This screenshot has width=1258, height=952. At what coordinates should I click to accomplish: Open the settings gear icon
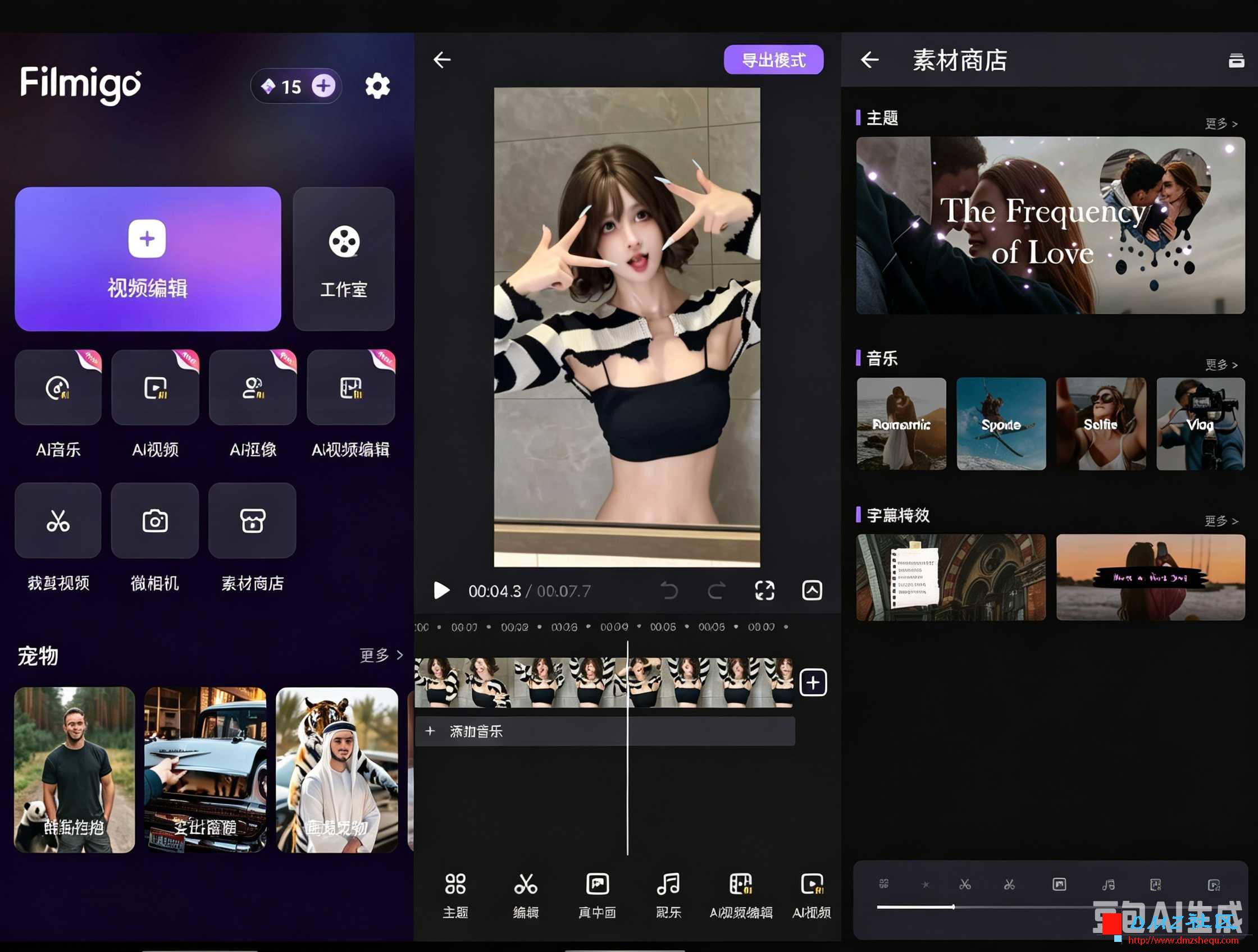point(377,86)
